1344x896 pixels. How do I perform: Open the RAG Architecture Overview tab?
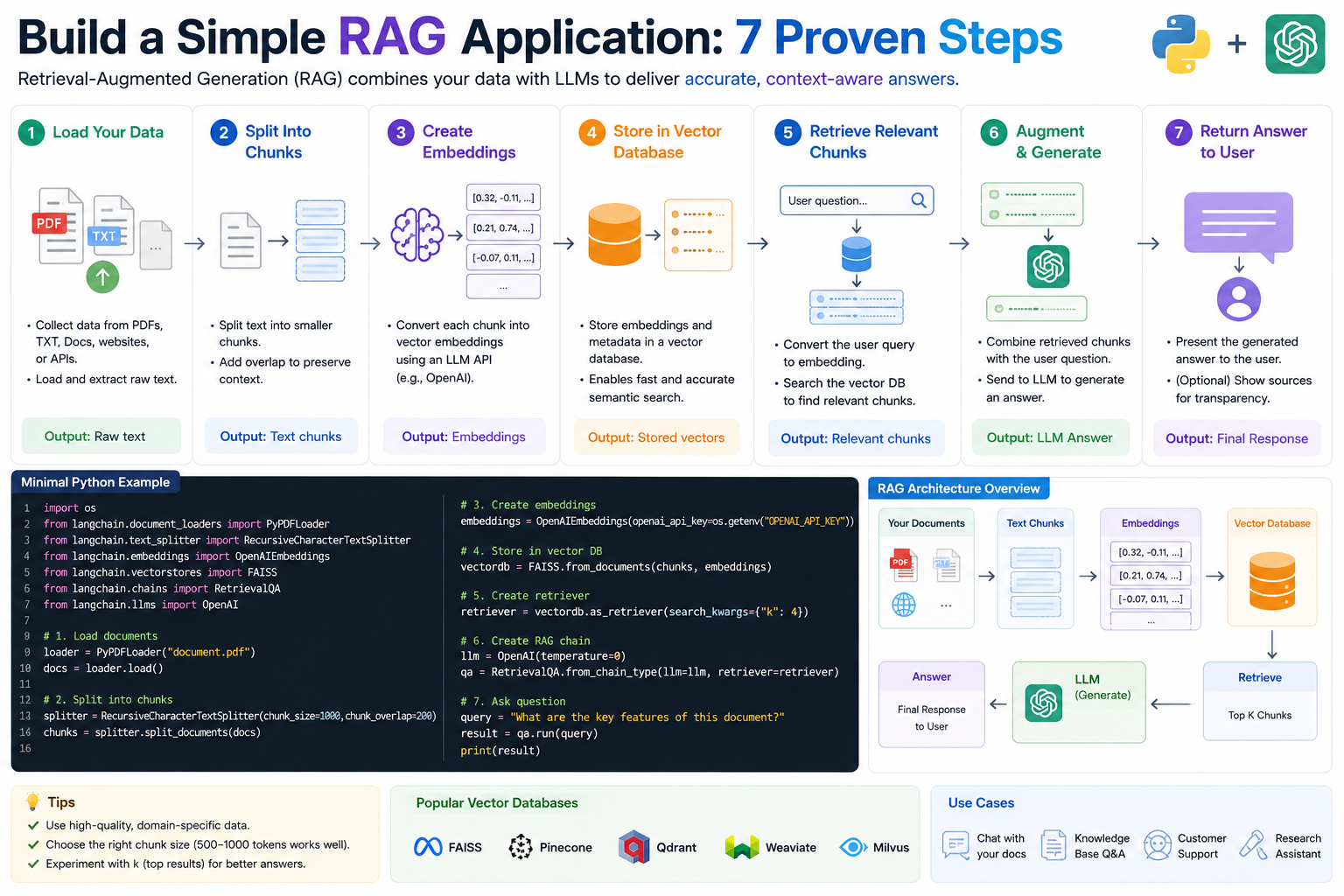click(x=958, y=488)
